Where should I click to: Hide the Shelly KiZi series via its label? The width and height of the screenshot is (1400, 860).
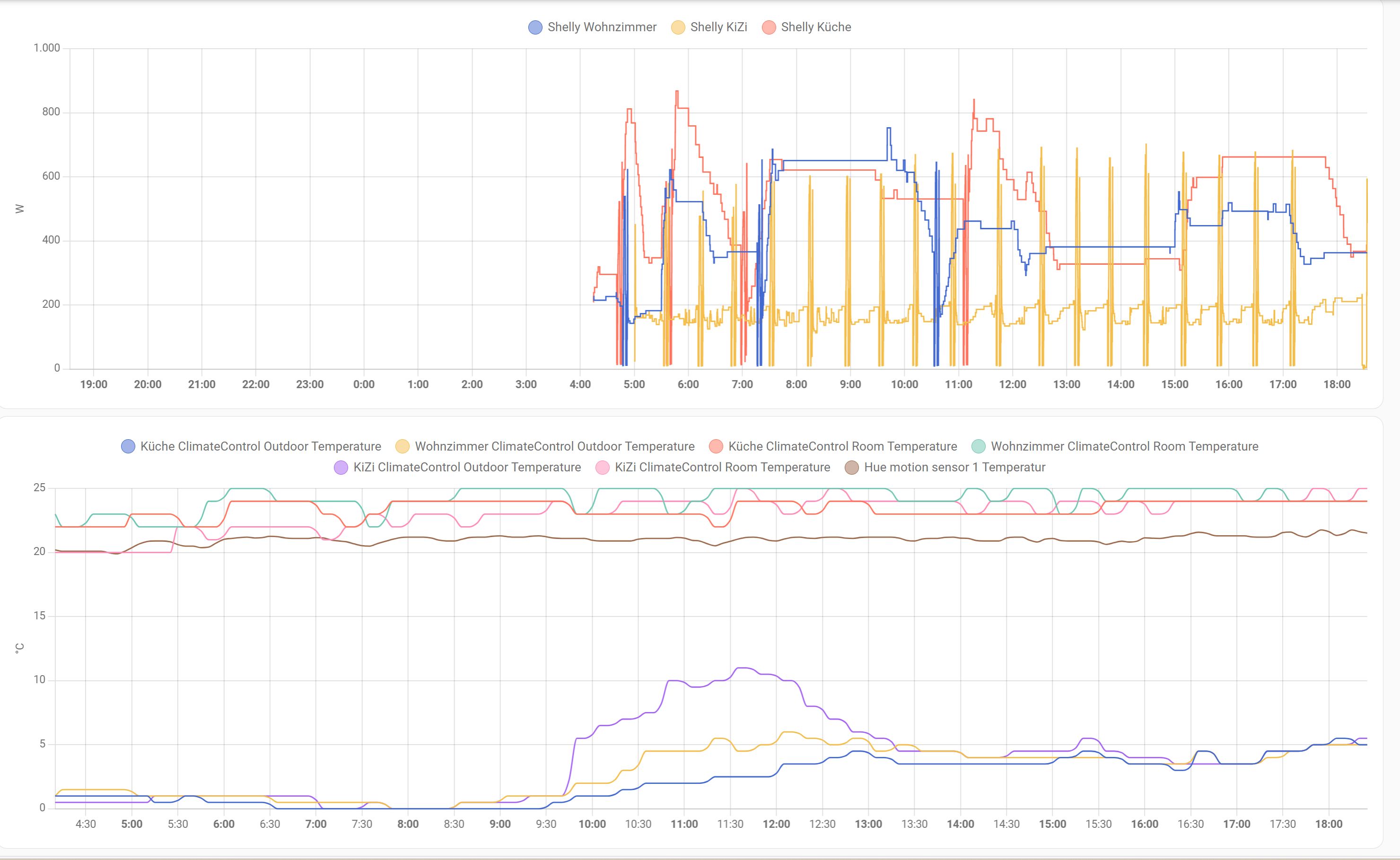click(x=718, y=27)
